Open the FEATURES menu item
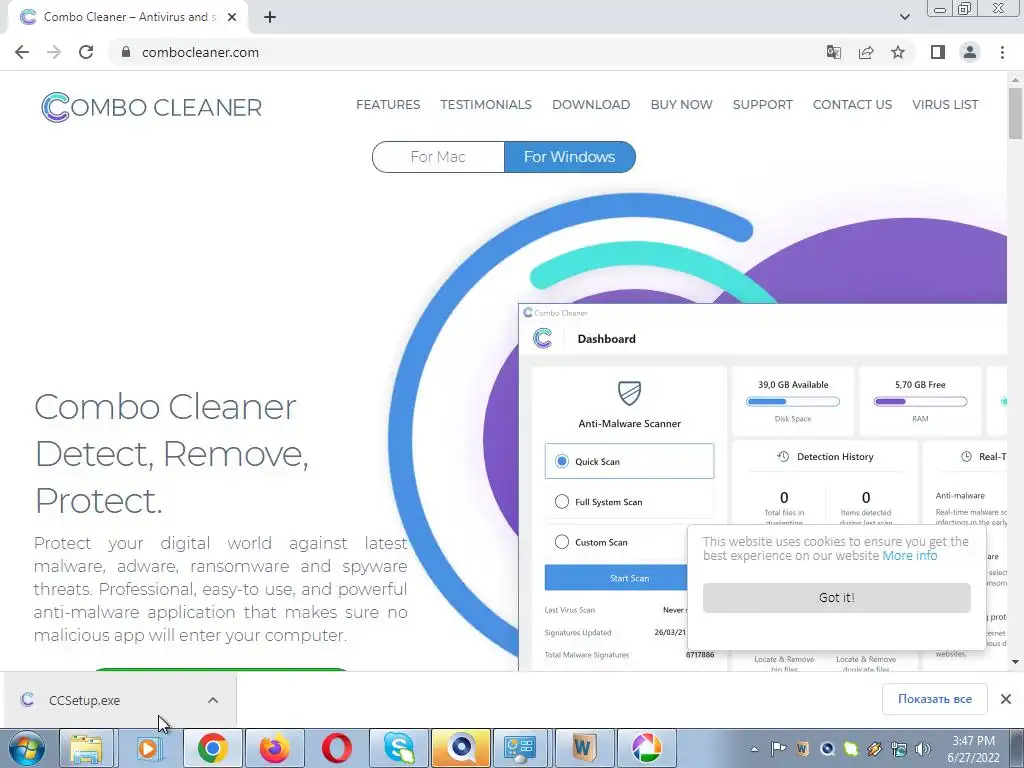The height and width of the screenshot is (768, 1024). point(388,104)
